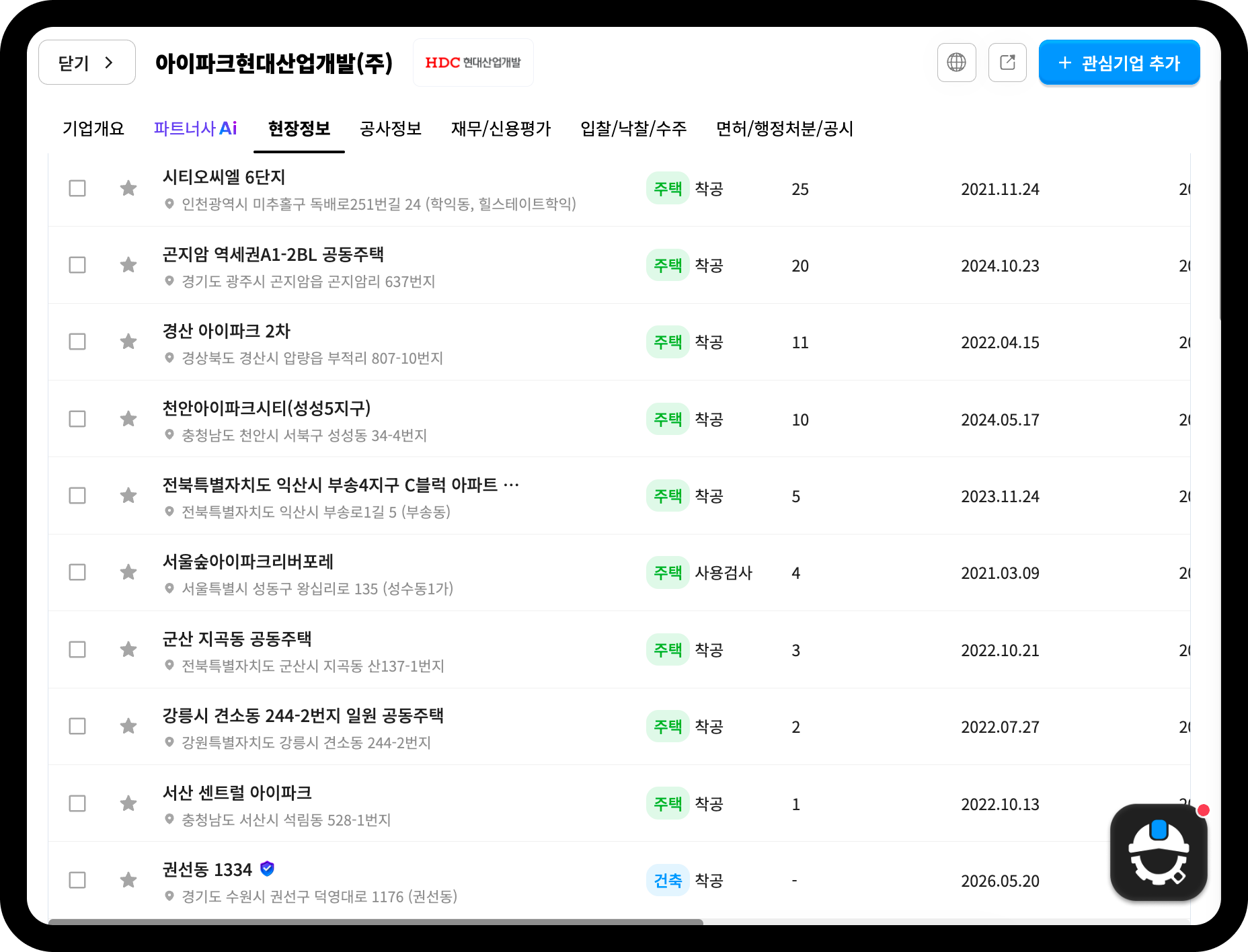Click date 2021.03.09

point(1000,573)
